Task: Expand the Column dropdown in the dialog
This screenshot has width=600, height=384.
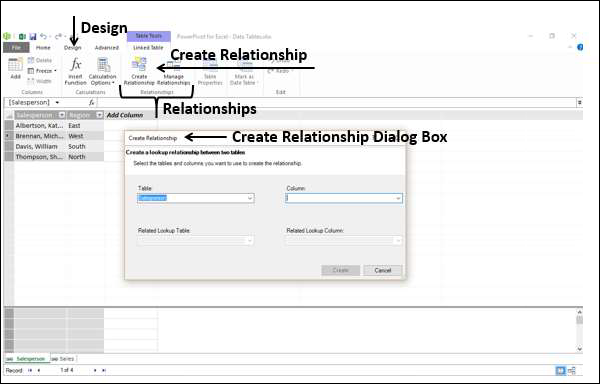Action: click(x=398, y=198)
